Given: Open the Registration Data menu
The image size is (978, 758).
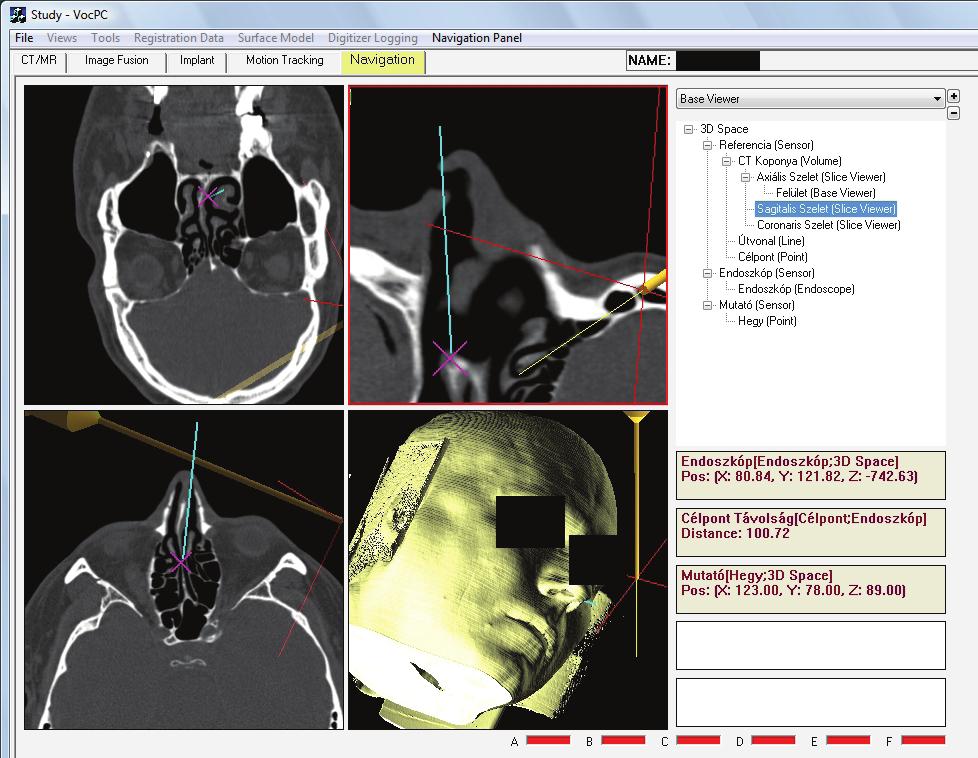Looking at the screenshot, I should (x=178, y=37).
